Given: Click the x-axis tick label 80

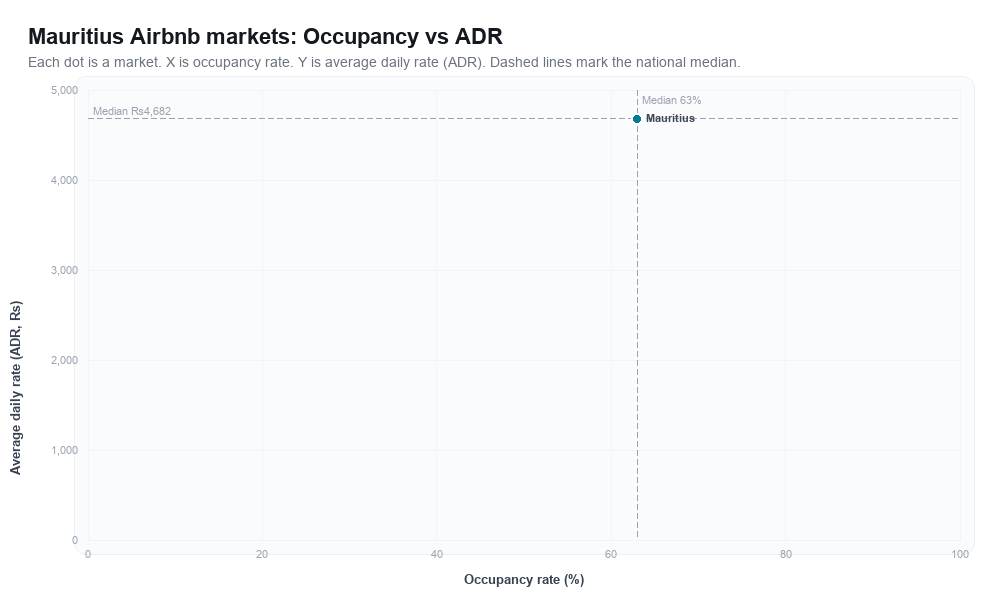Looking at the screenshot, I should [x=786, y=555].
